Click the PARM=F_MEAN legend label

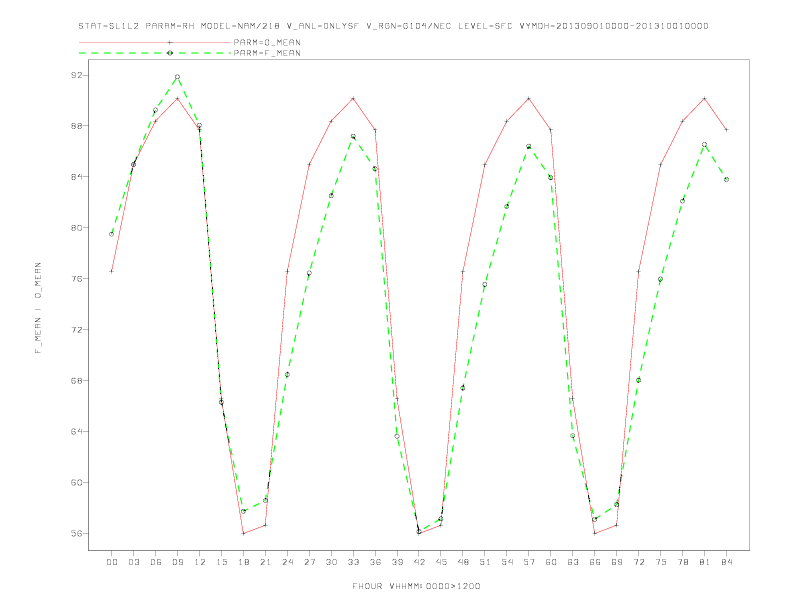(x=267, y=53)
